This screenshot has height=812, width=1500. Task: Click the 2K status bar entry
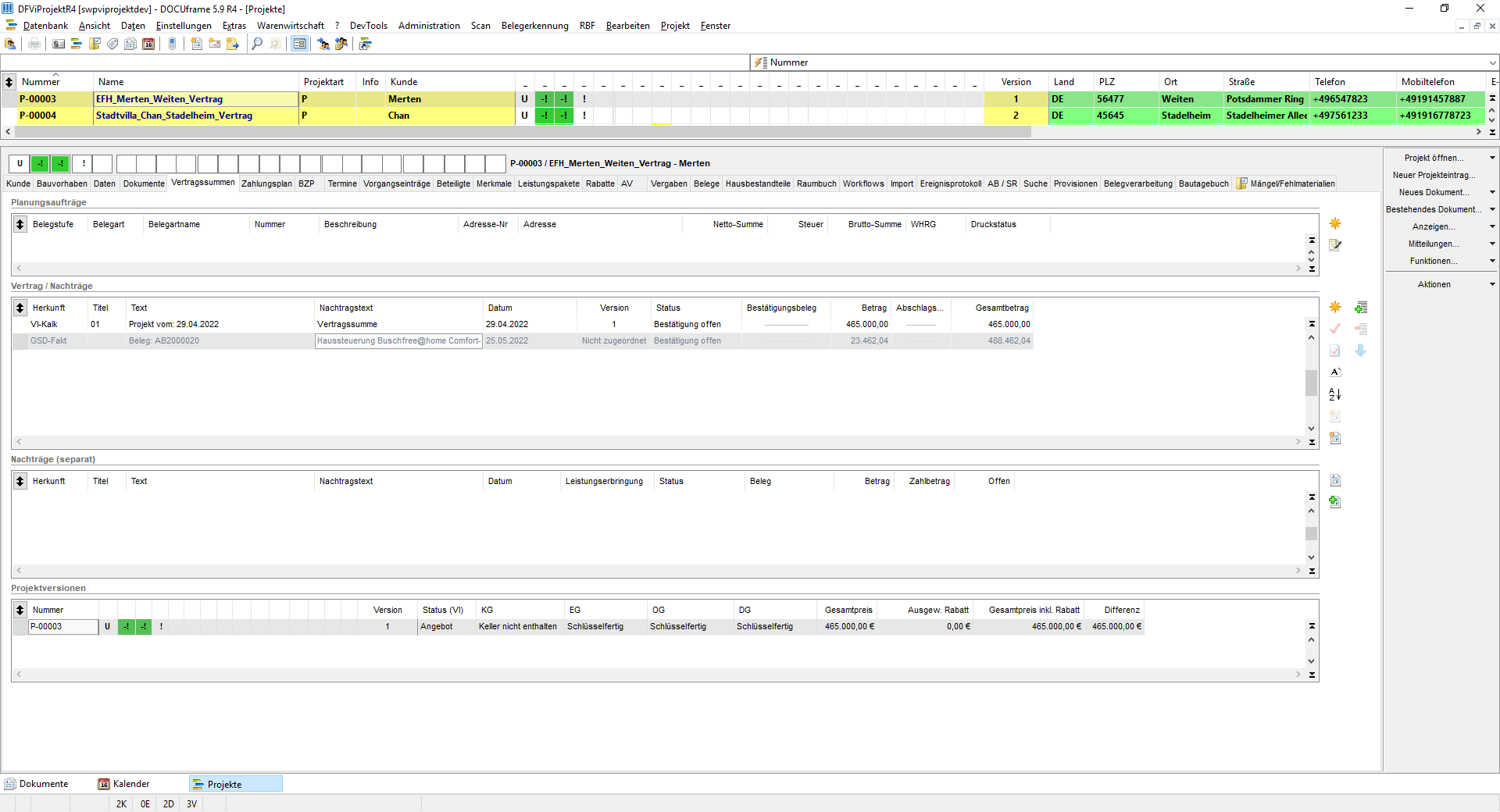[x=122, y=804]
